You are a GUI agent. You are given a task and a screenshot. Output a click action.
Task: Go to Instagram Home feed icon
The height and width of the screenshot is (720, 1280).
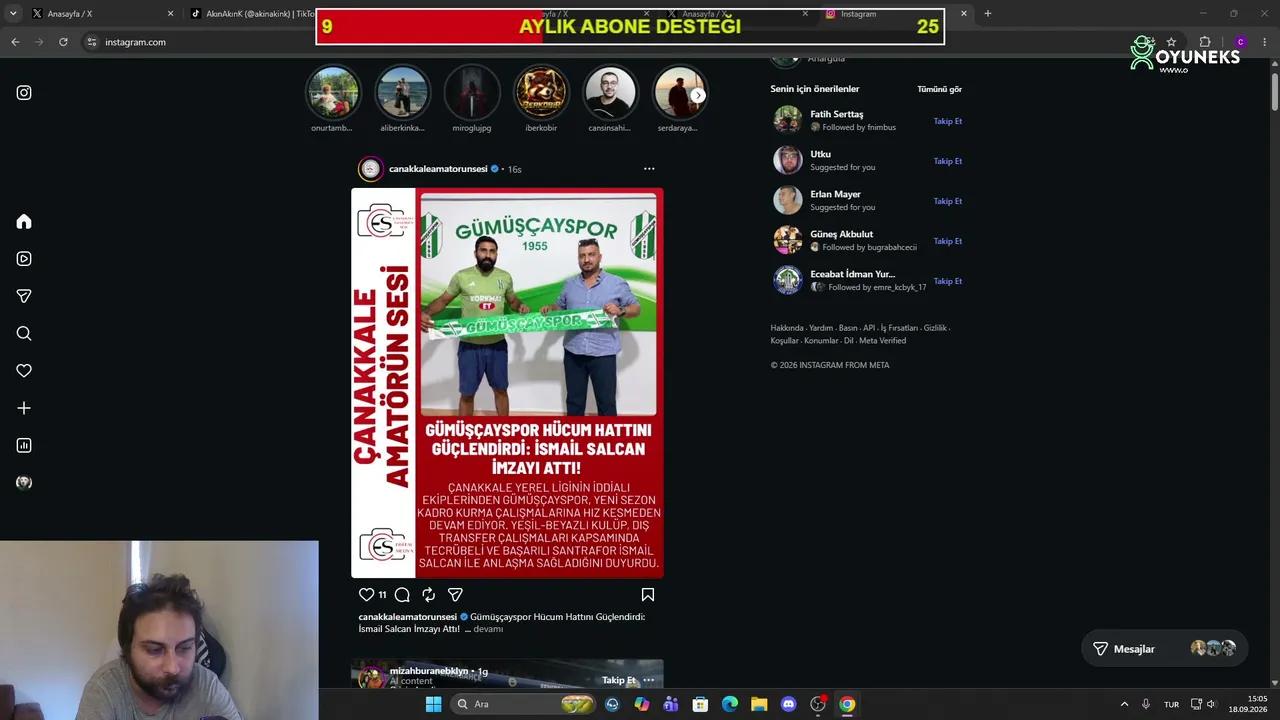tap(24, 222)
